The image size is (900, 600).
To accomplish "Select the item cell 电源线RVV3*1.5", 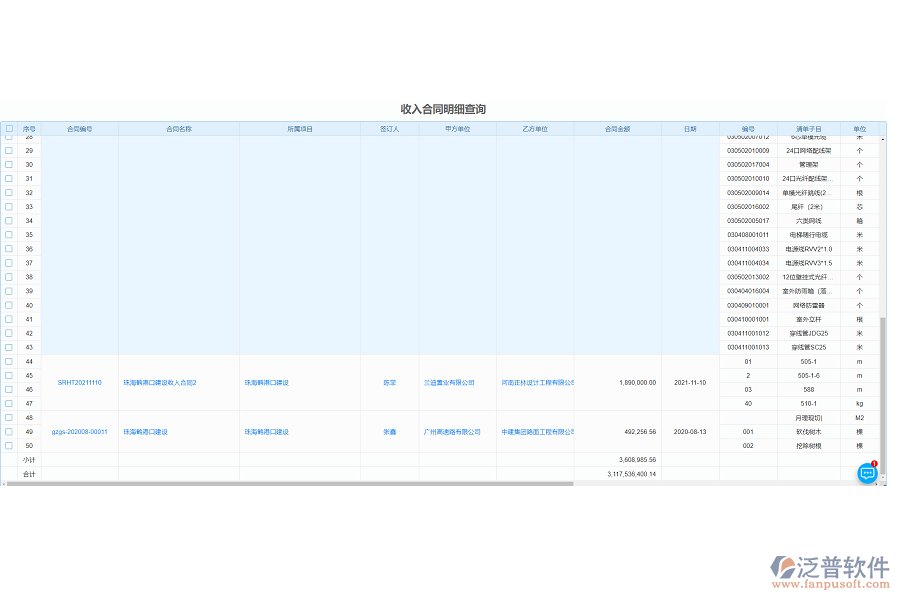I will pyautogui.click(x=809, y=263).
